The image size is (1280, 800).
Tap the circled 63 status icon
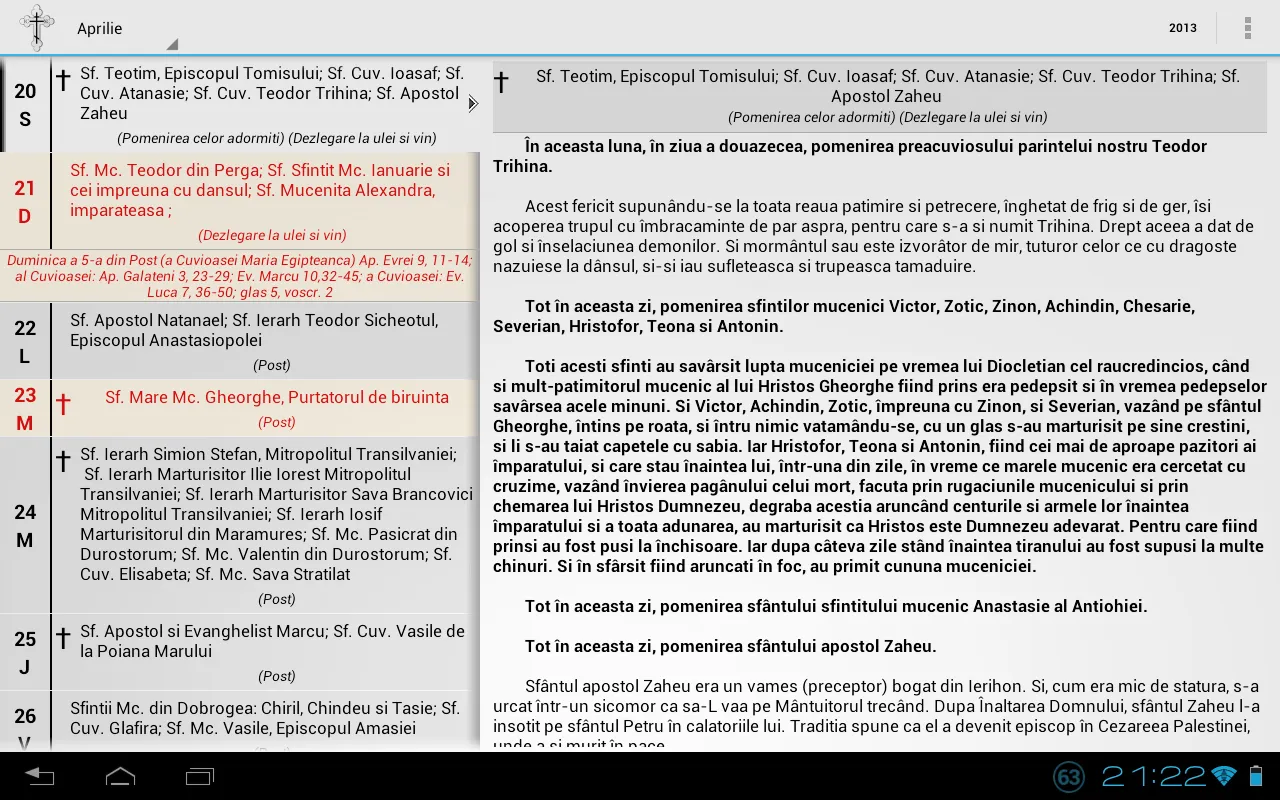(x=1069, y=777)
